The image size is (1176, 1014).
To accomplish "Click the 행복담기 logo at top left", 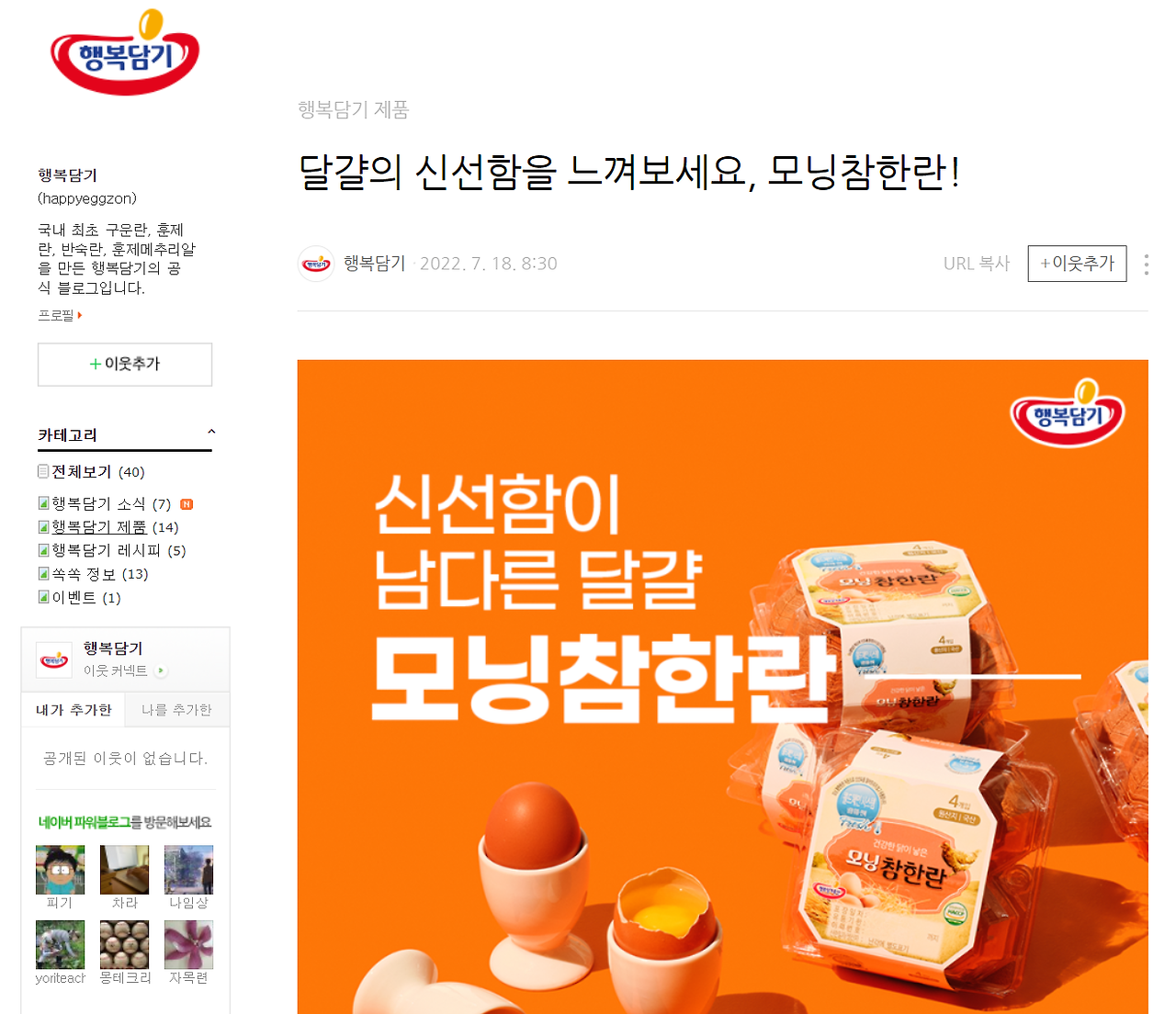I will coord(125,52).
